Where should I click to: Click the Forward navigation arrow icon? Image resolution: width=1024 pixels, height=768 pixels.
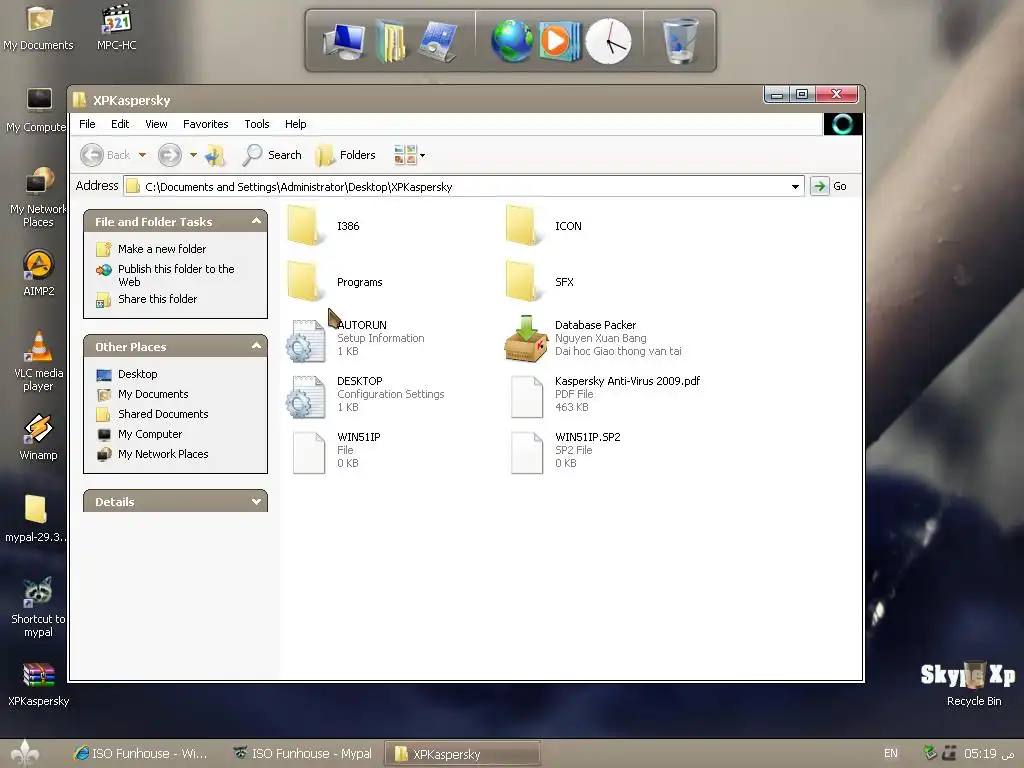click(x=170, y=155)
